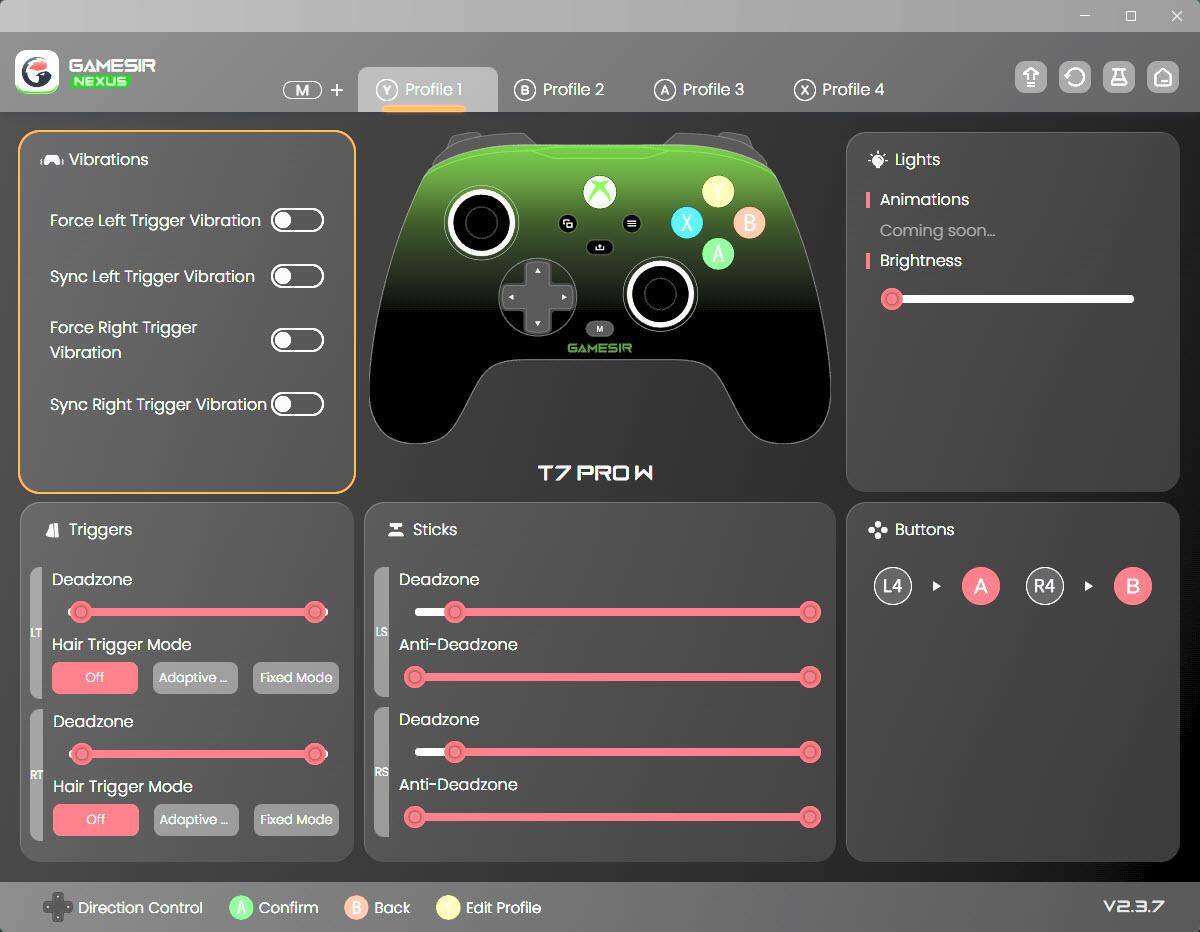1200x932 pixels.
Task: Toggle Force Left Trigger Vibration
Action: (x=298, y=221)
